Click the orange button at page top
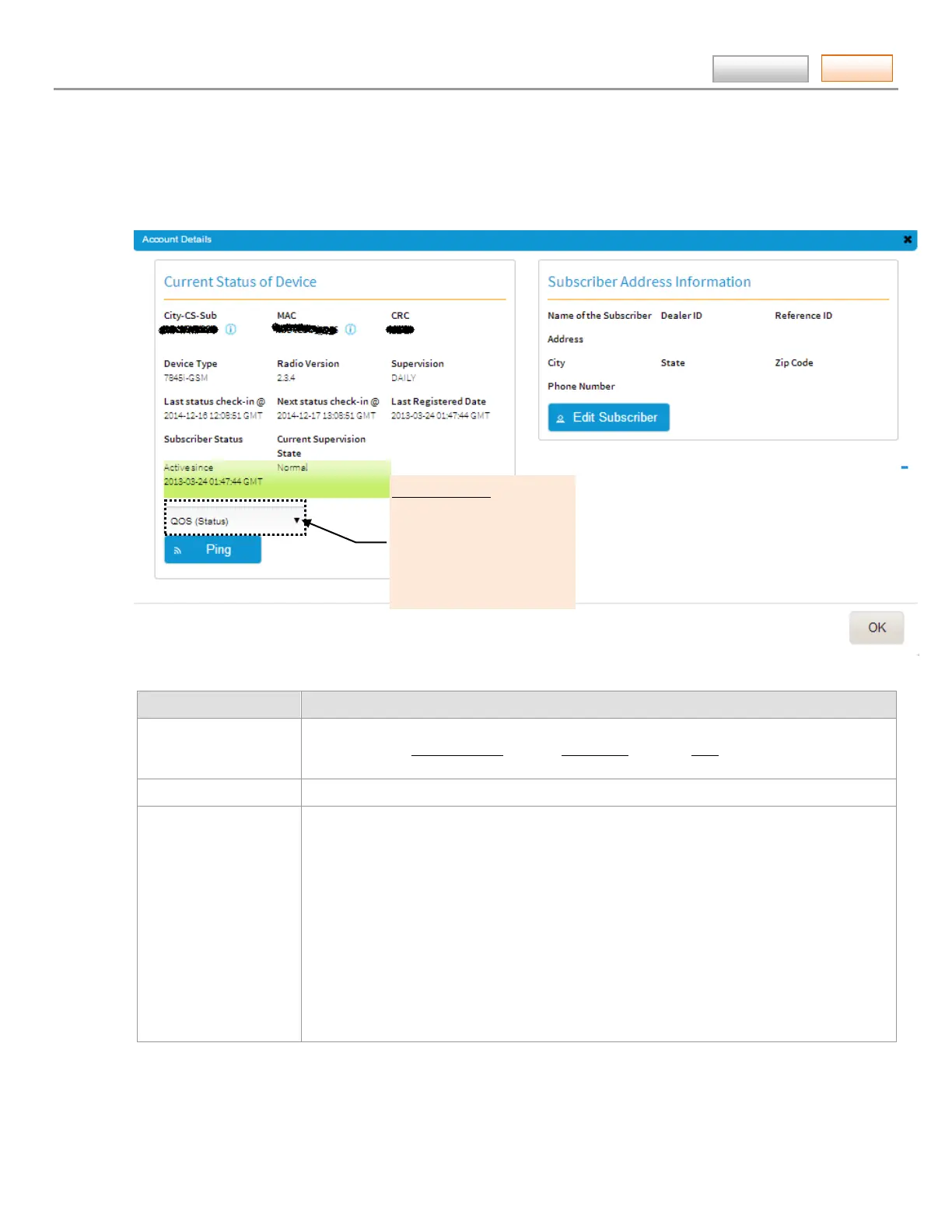 click(x=857, y=68)
